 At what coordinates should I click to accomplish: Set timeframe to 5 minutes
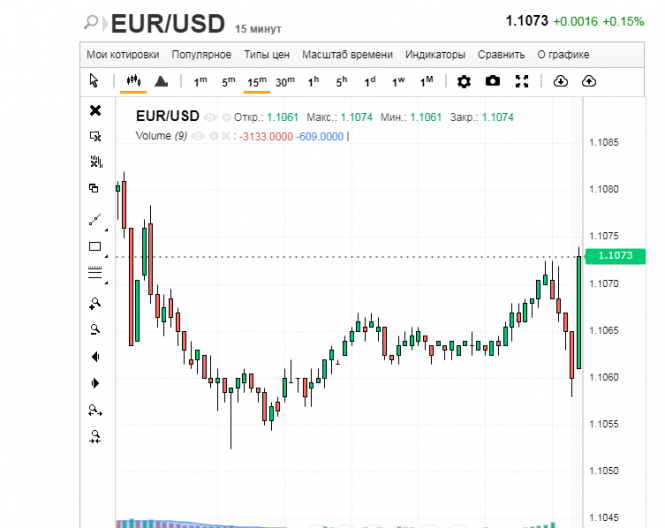coord(228,81)
